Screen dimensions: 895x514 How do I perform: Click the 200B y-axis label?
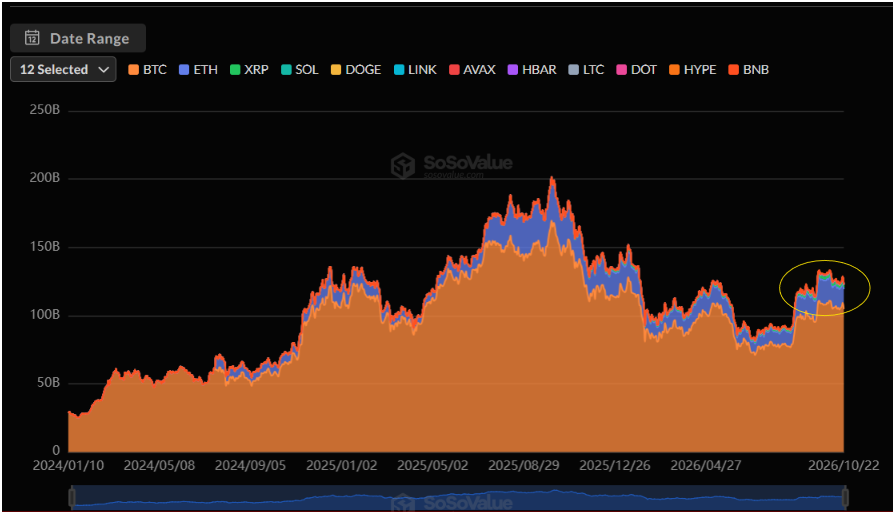tap(45, 178)
